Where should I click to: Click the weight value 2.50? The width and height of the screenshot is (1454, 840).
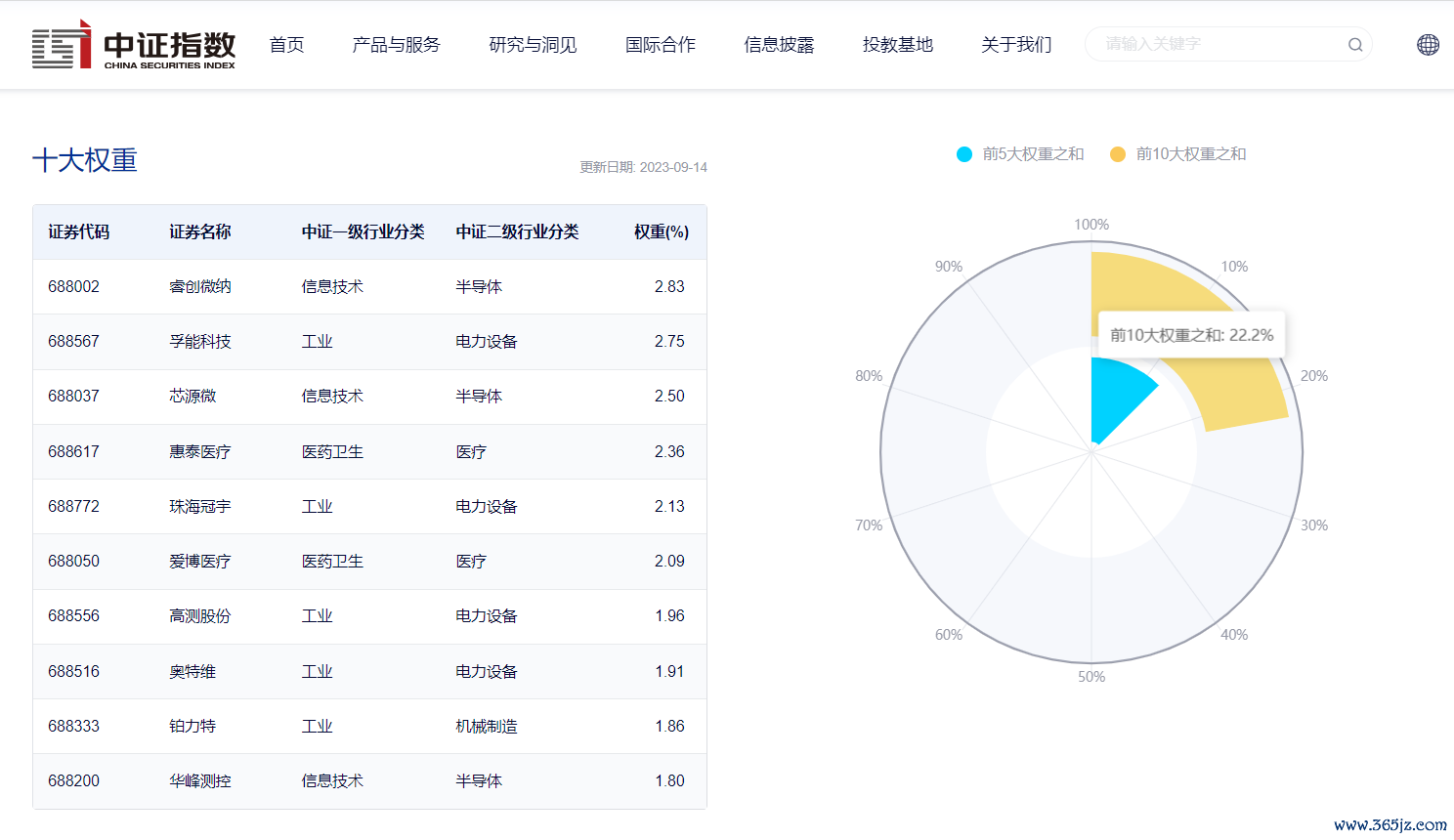pyautogui.click(x=669, y=397)
